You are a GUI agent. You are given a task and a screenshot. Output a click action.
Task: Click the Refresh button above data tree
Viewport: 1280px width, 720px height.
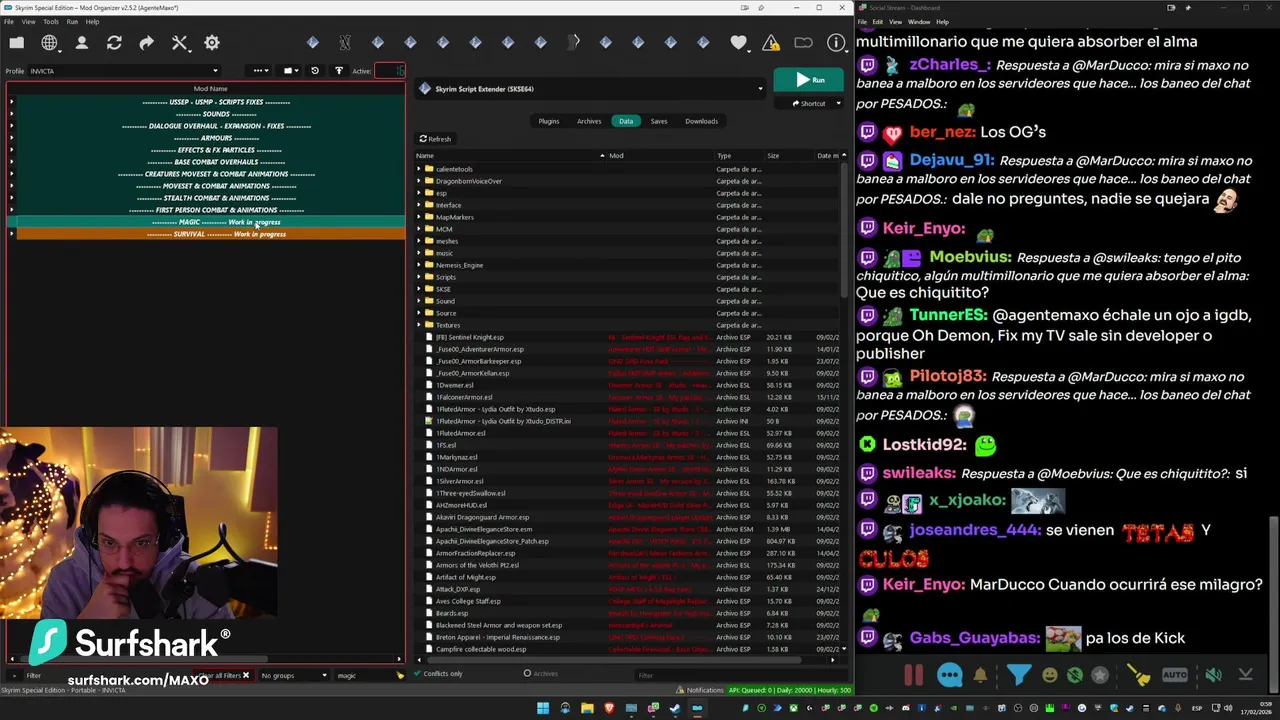click(435, 139)
